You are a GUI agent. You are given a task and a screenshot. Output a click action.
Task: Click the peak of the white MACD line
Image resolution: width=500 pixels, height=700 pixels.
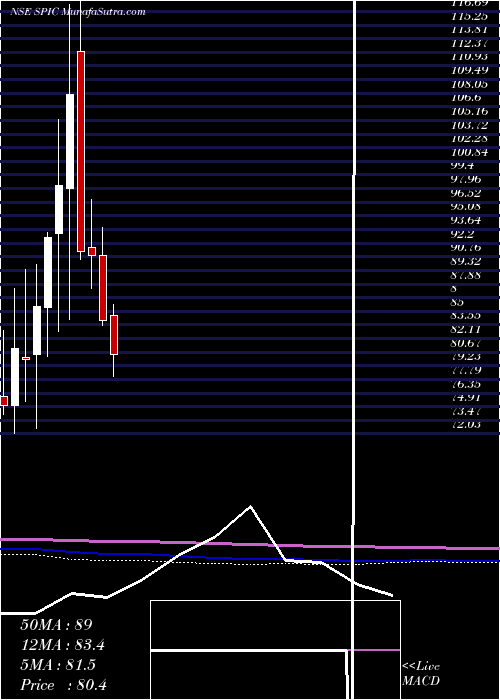250,507
